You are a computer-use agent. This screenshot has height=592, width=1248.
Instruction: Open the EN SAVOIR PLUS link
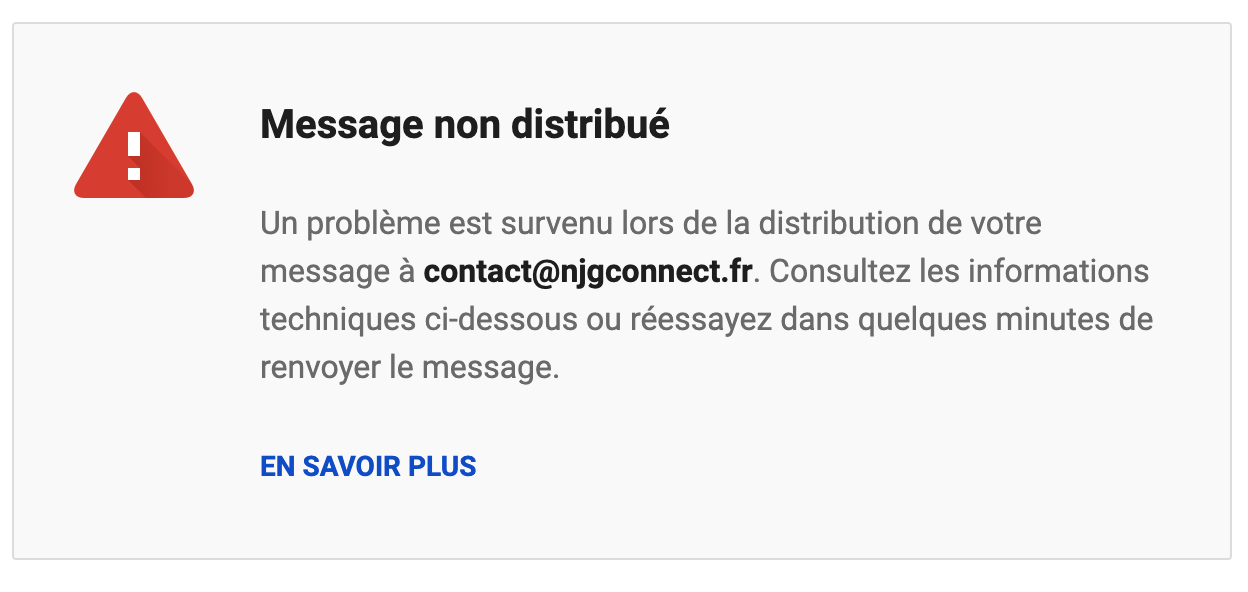pyautogui.click(x=368, y=466)
